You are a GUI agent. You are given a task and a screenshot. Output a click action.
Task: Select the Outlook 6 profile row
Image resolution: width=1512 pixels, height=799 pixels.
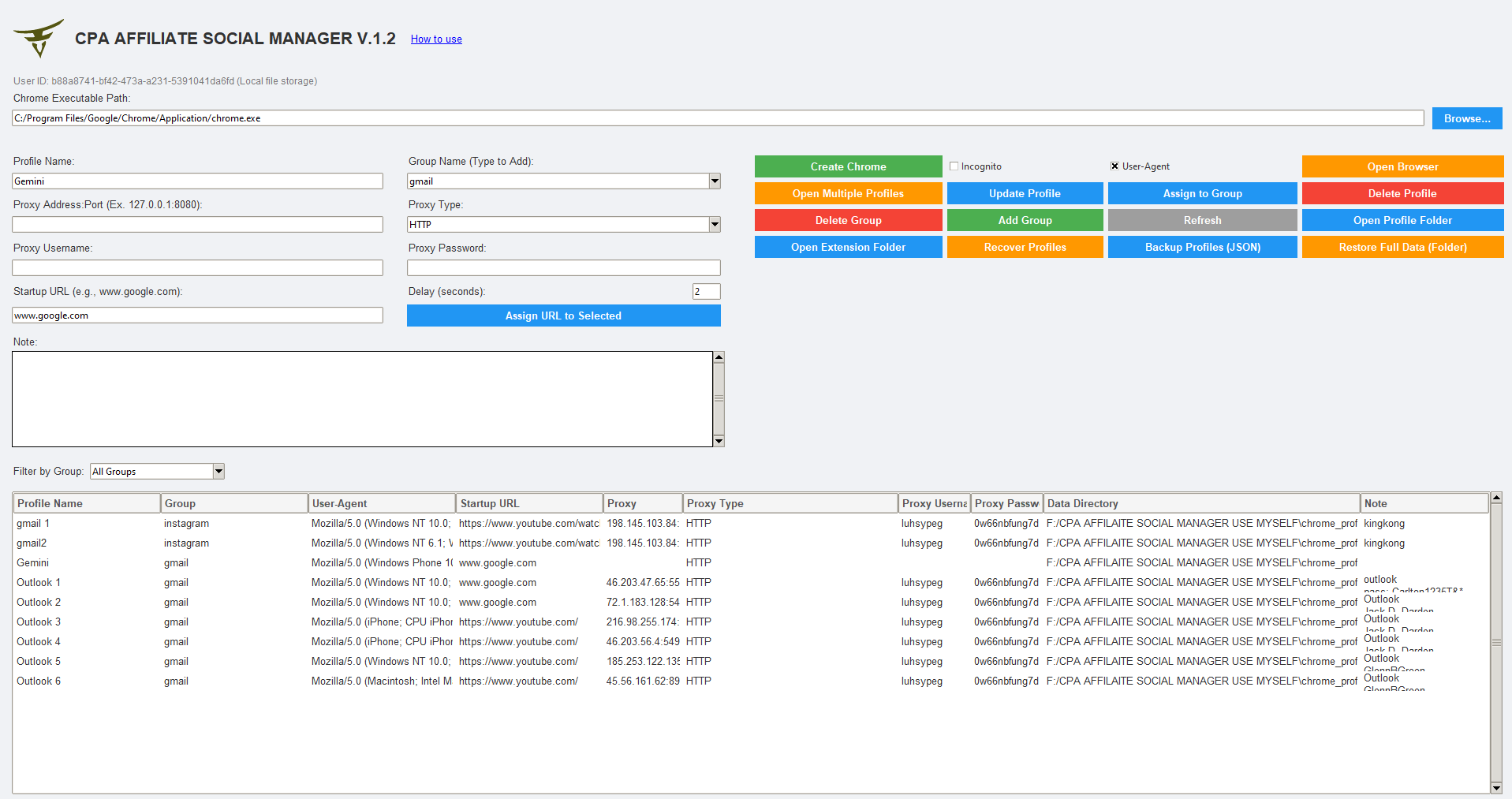click(751, 681)
